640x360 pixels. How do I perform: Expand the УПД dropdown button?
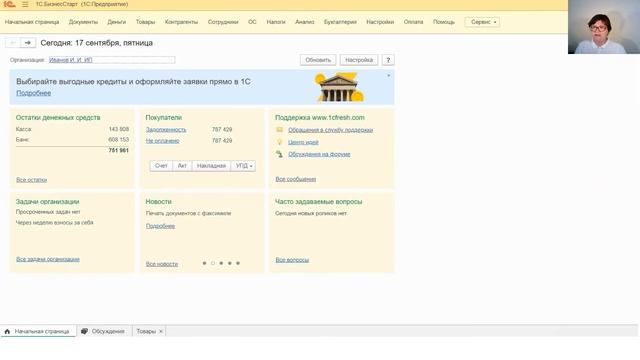pos(244,166)
